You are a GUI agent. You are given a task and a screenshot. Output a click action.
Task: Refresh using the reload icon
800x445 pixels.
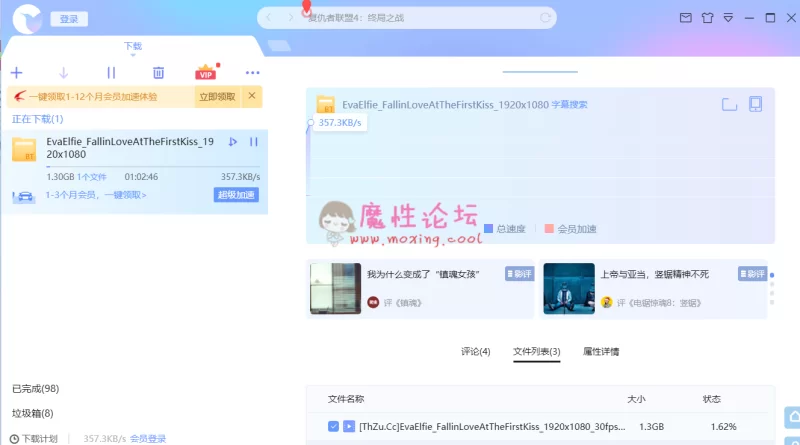click(545, 18)
